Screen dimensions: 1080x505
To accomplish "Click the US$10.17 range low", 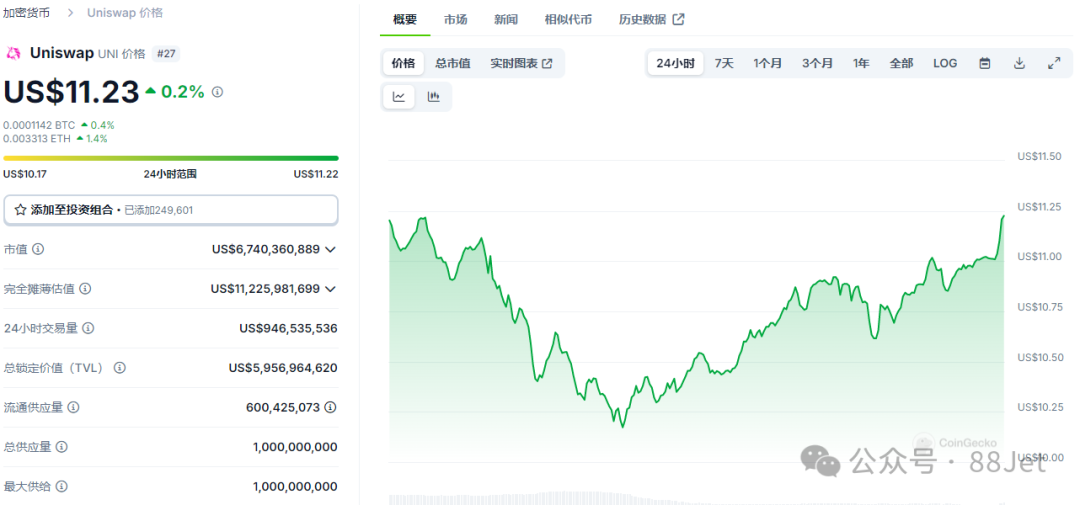I will [25, 174].
